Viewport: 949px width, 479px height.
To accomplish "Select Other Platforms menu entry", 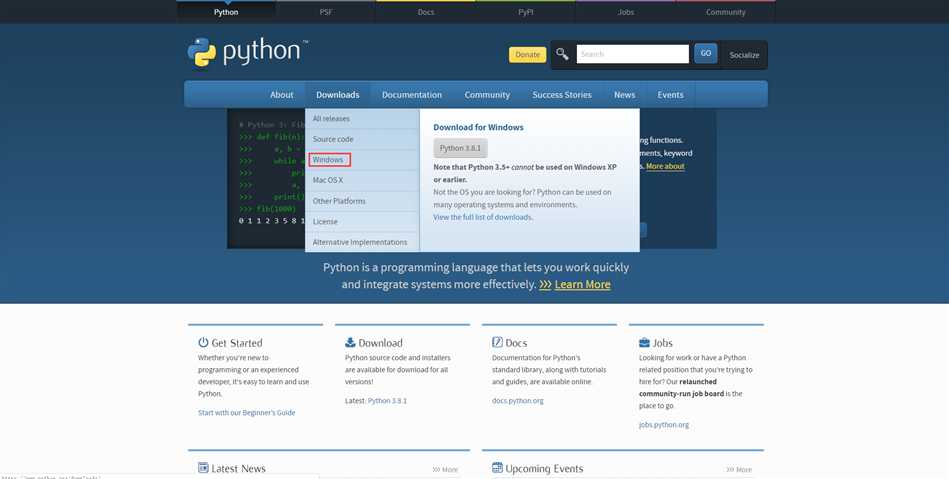I will pos(362,201).
